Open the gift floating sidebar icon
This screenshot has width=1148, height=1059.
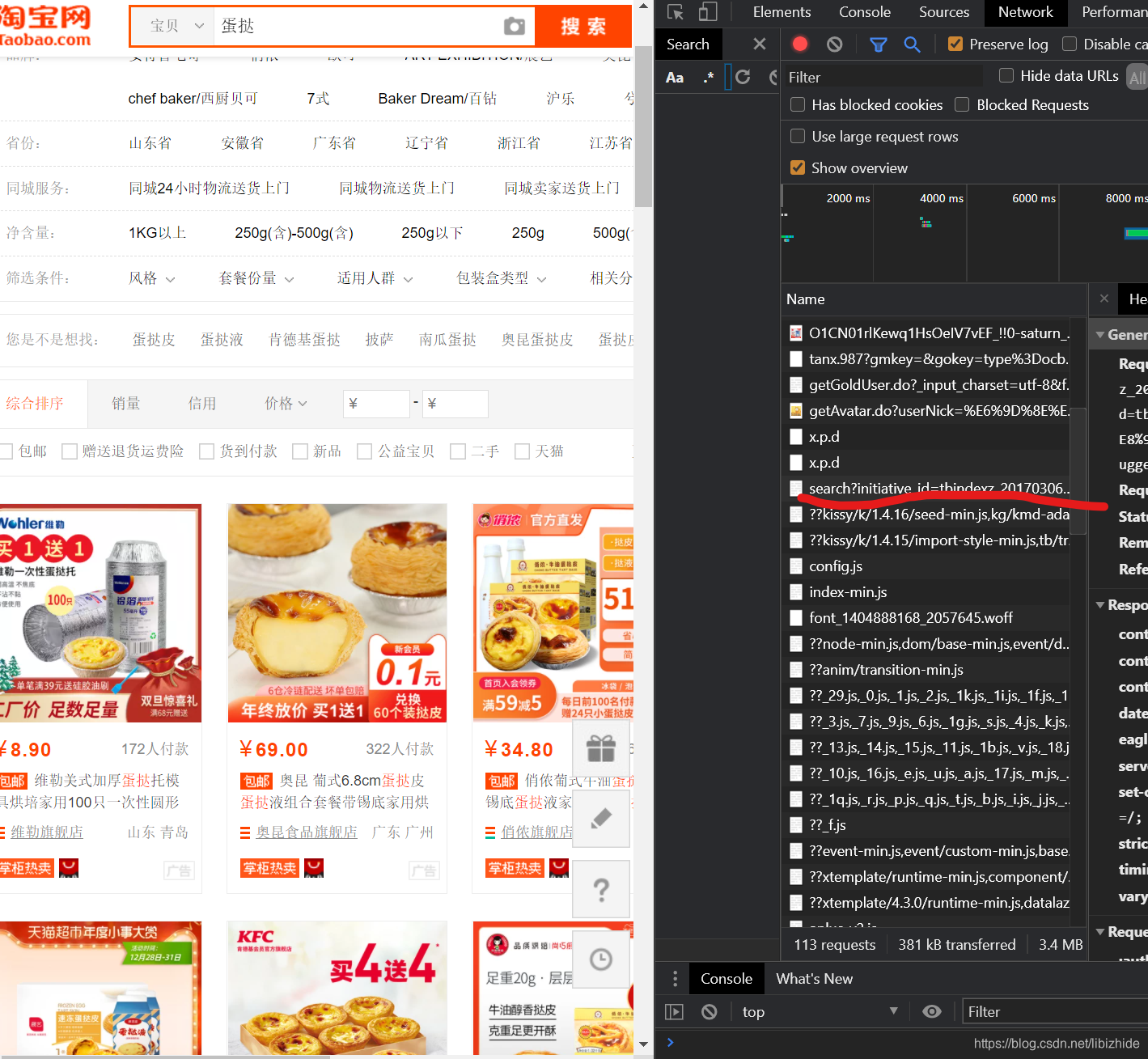click(601, 748)
